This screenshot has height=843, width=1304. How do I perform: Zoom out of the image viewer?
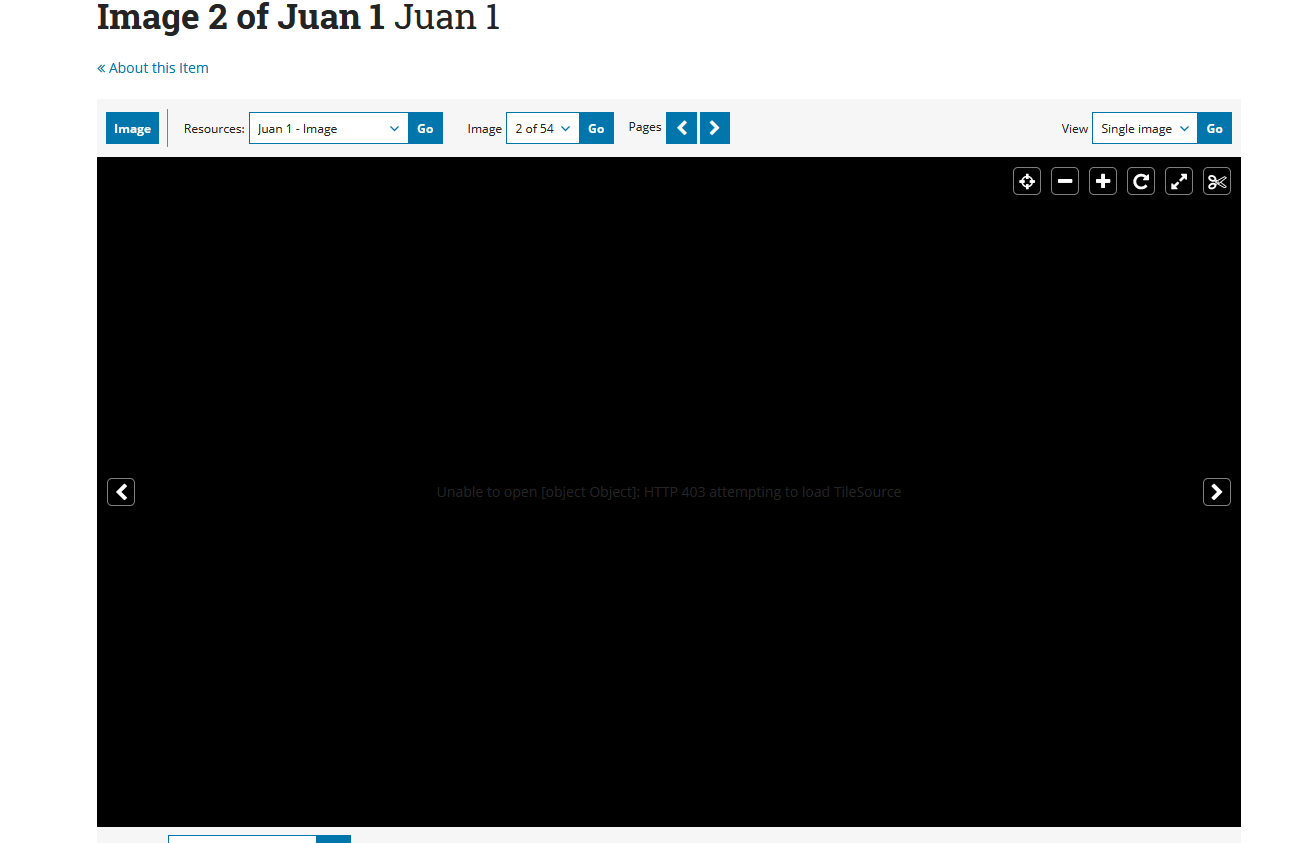1065,181
